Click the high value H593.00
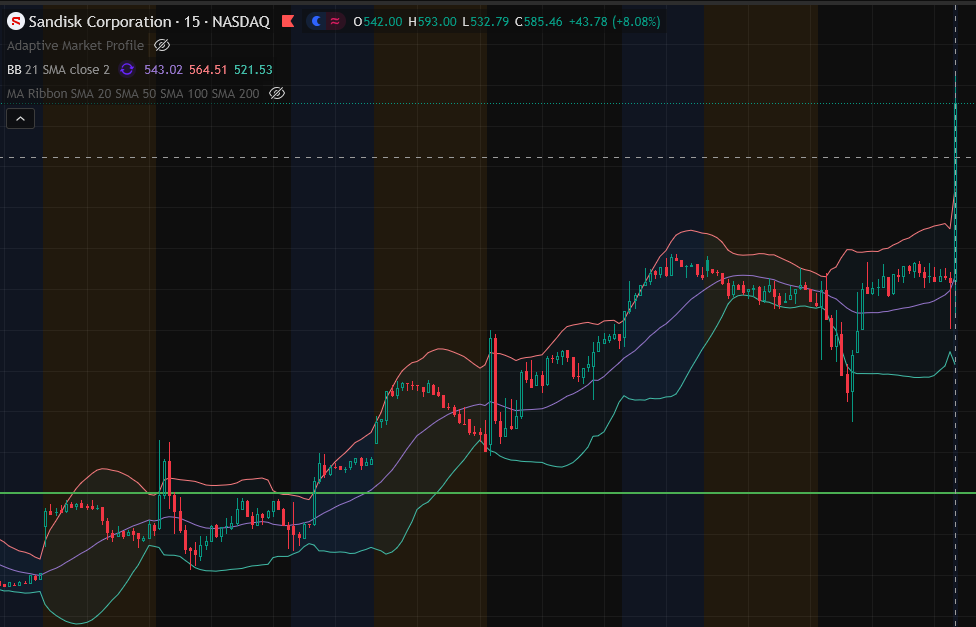This screenshot has width=976, height=627. click(x=432, y=22)
